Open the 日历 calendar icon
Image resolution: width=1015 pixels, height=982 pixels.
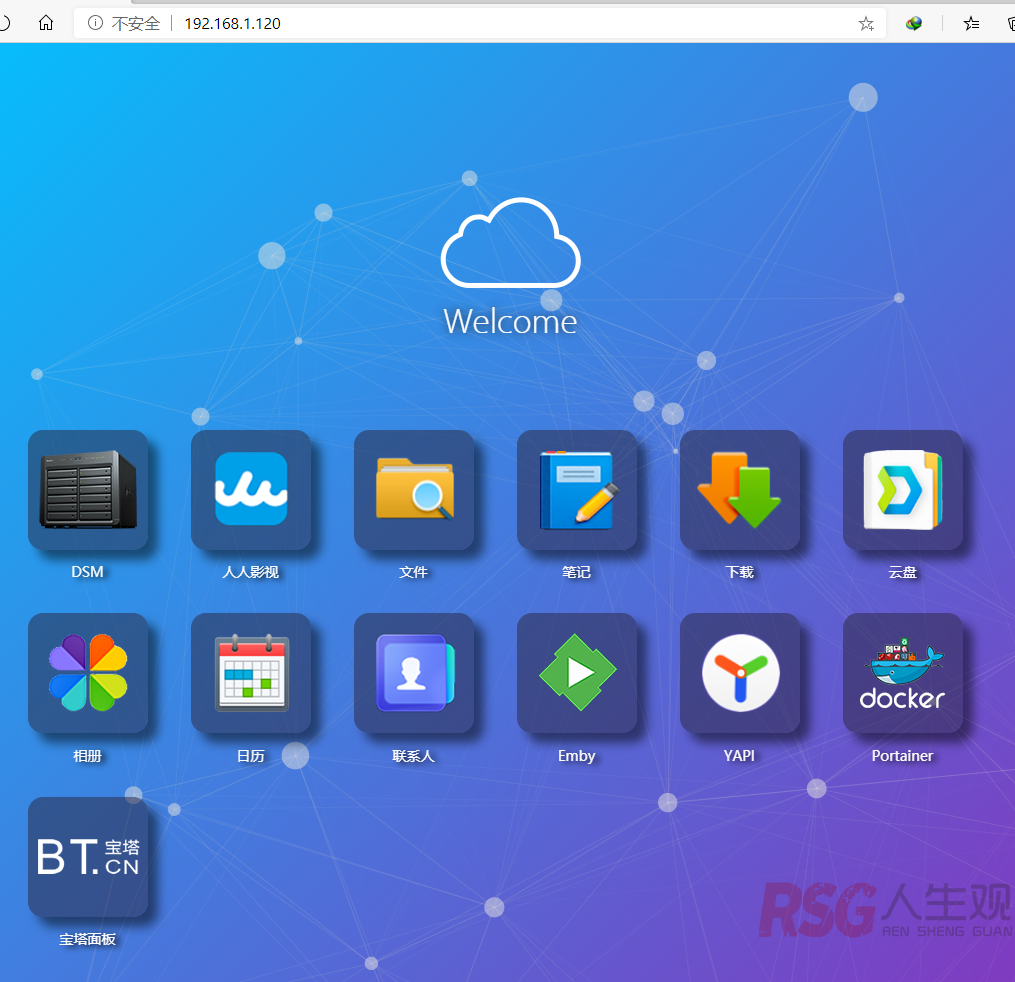(x=251, y=673)
